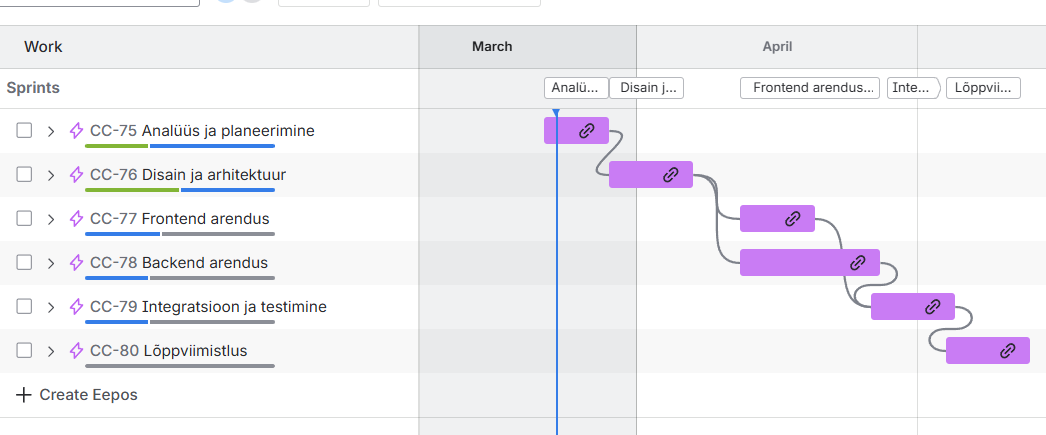1046x435 pixels.
Task: Click the progress bar under CC-76
Action: point(180,189)
